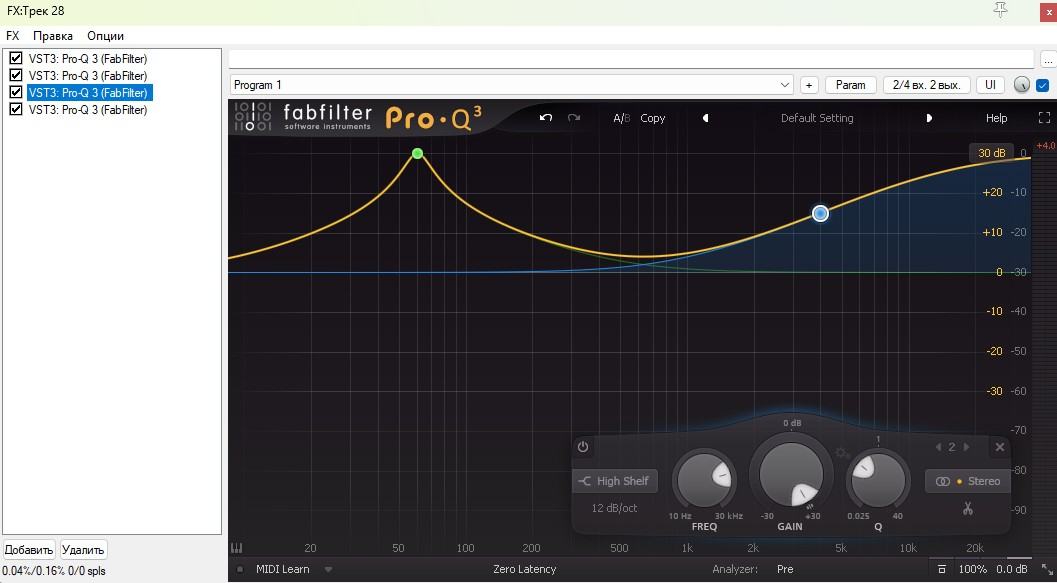The height and width of the screenshot is (583, 1057).
Task: Click the redo arrow in Pro-Q 3
Action: pyautogui.click(x=574, y=118)
